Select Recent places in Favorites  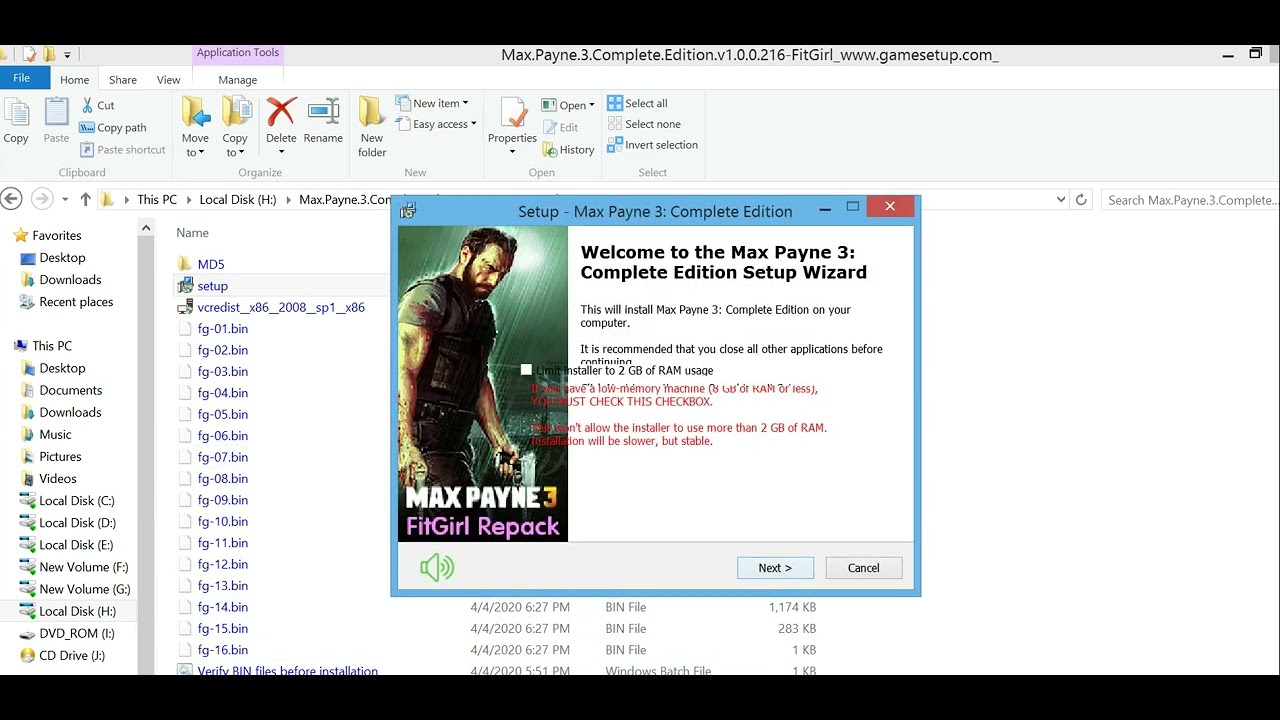pyautogui.click(x=76, y=302)
